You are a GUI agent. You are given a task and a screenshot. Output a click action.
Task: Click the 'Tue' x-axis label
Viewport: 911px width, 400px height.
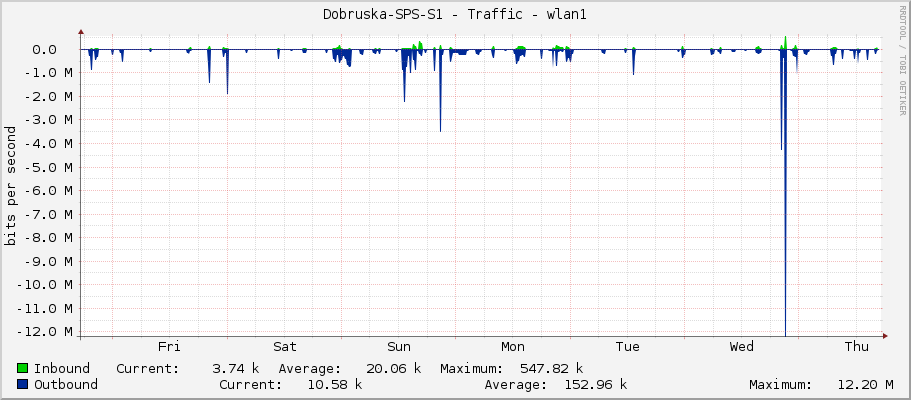[x=627, y=347]
